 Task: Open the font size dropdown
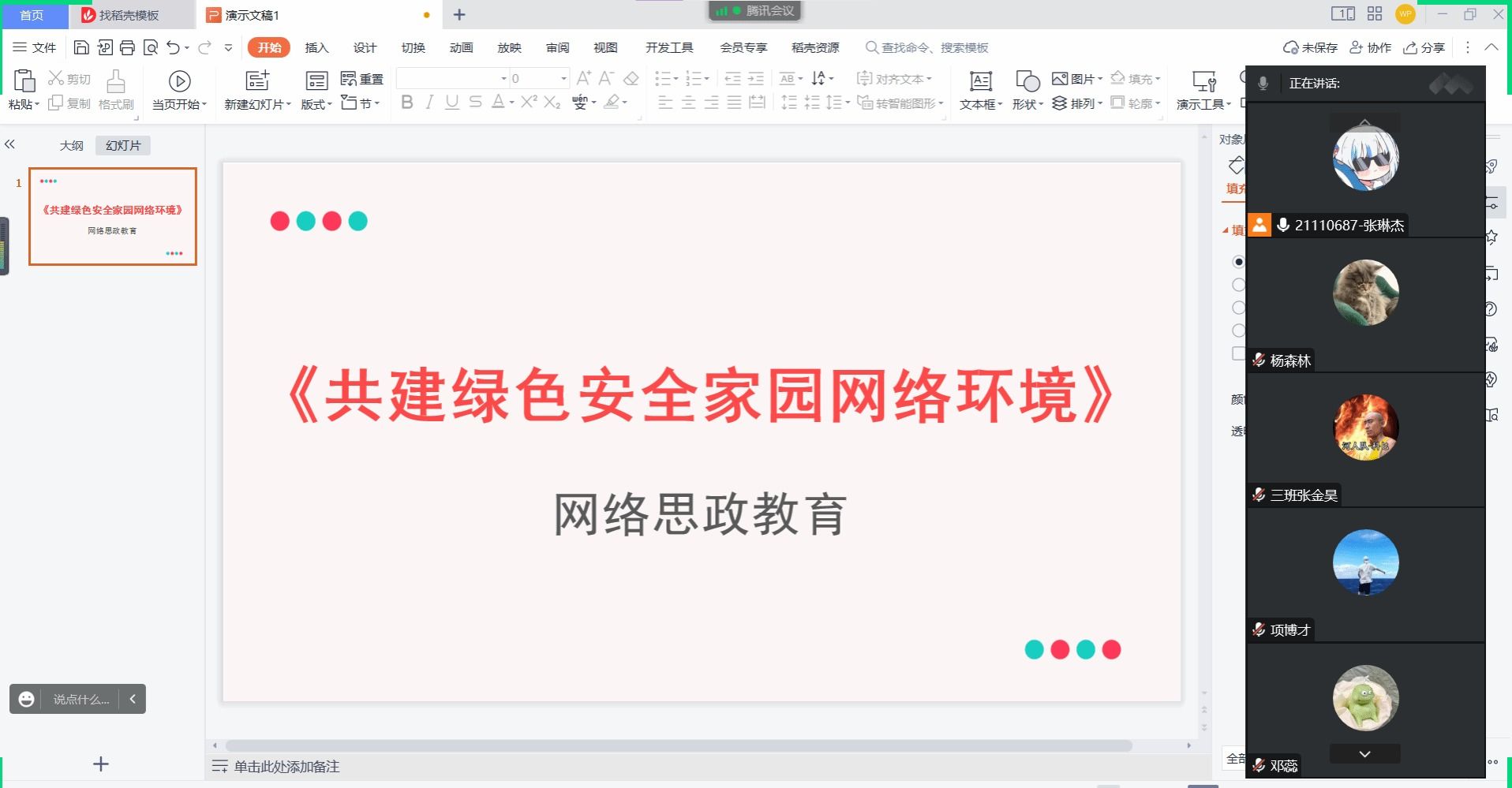(563, 78)
